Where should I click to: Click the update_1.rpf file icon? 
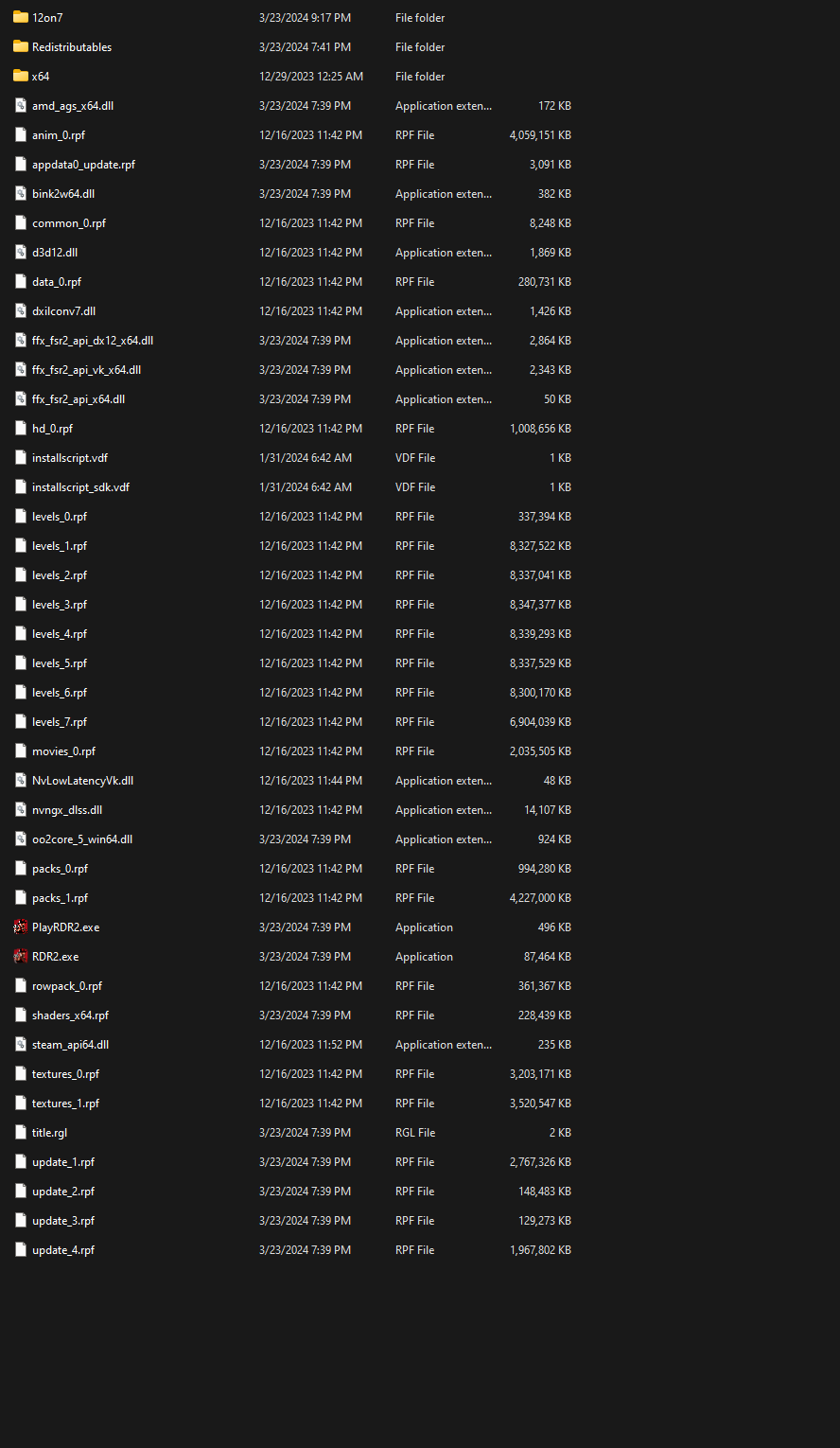21,1161
